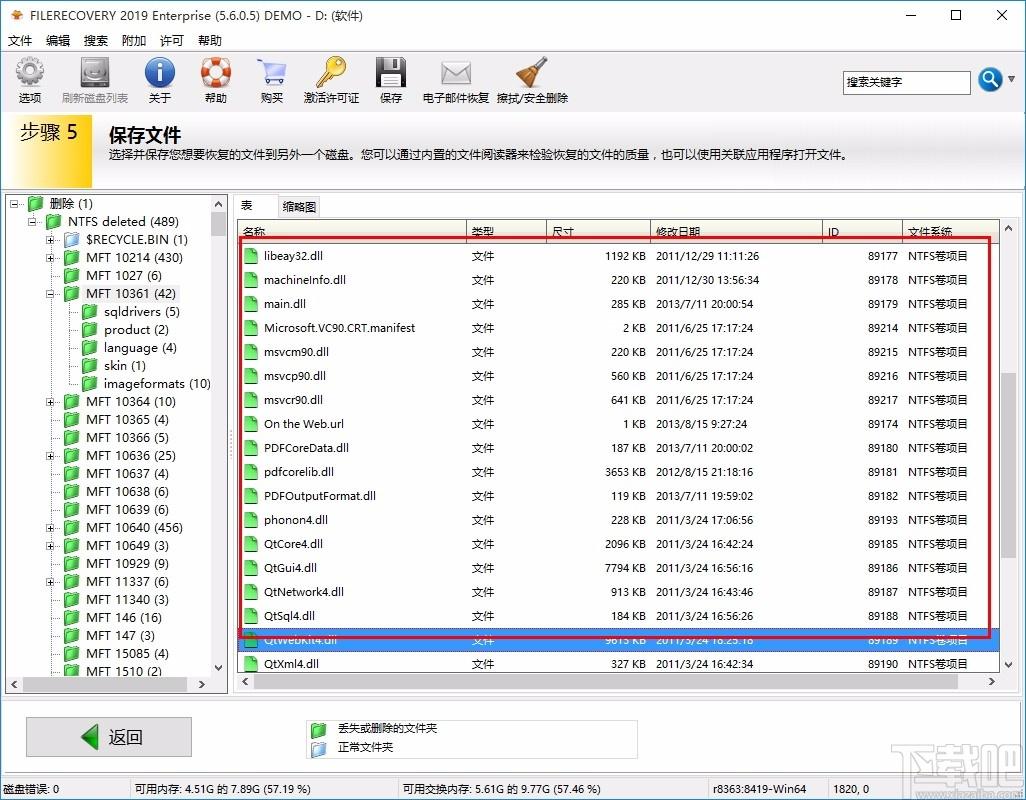Click folder icon of MFT 11340 (3)

pyautogui.click(x=72, y=600)
